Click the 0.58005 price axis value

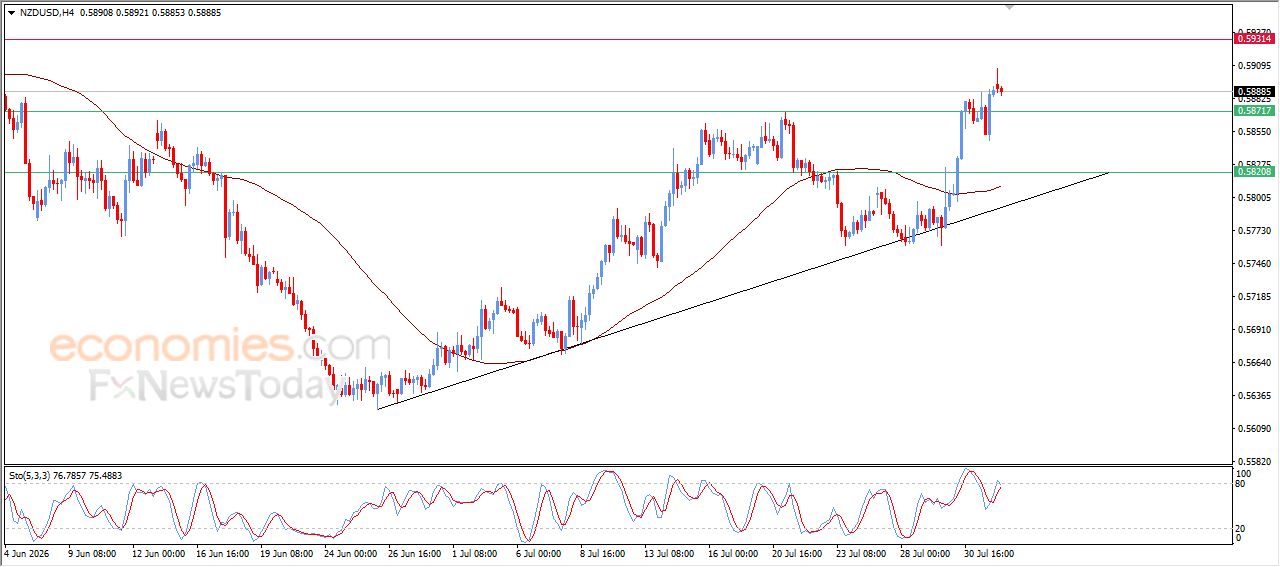click(1254, 198)
